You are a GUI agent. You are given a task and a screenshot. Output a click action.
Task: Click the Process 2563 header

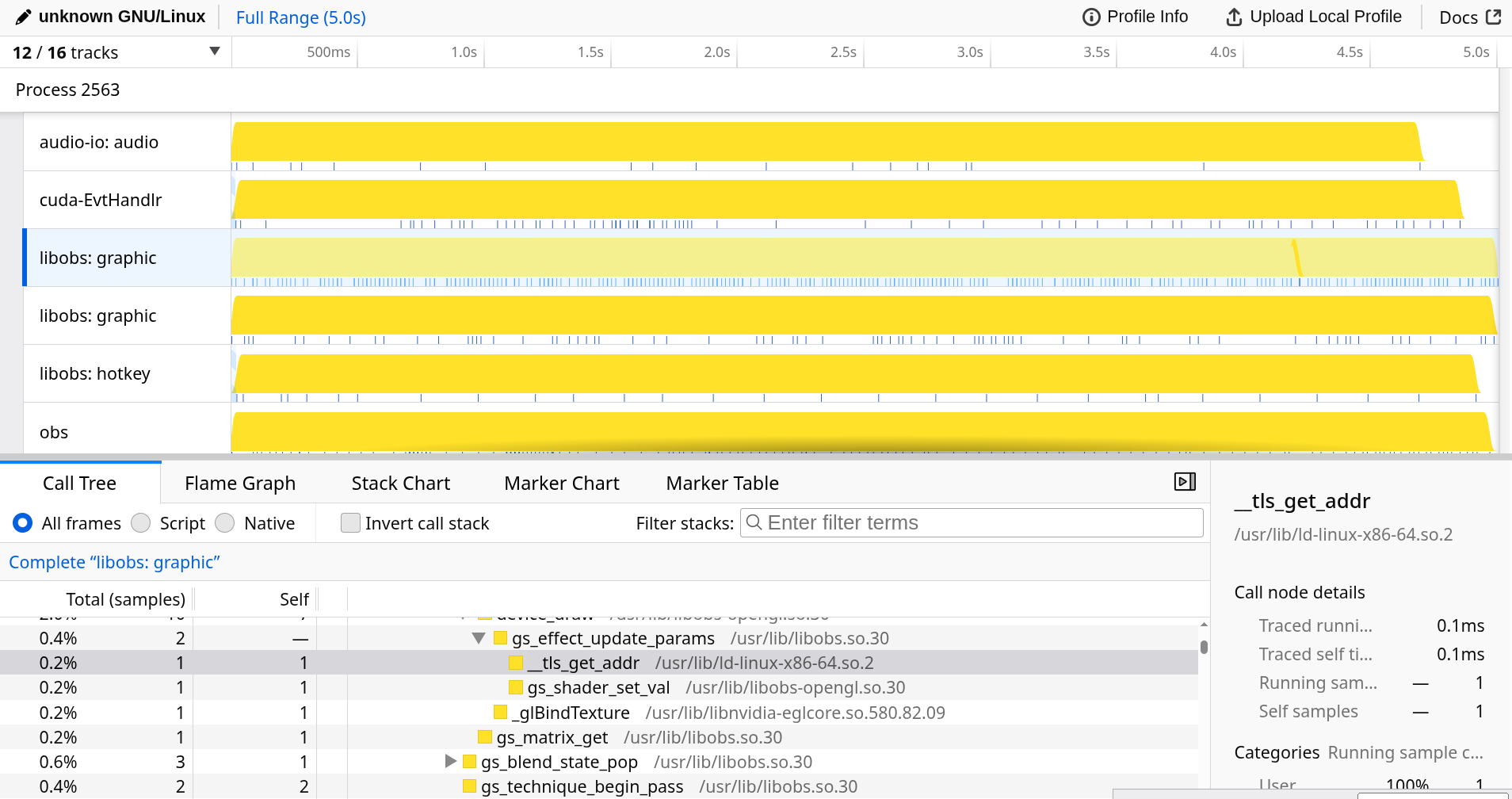click(x=68, y=90)
